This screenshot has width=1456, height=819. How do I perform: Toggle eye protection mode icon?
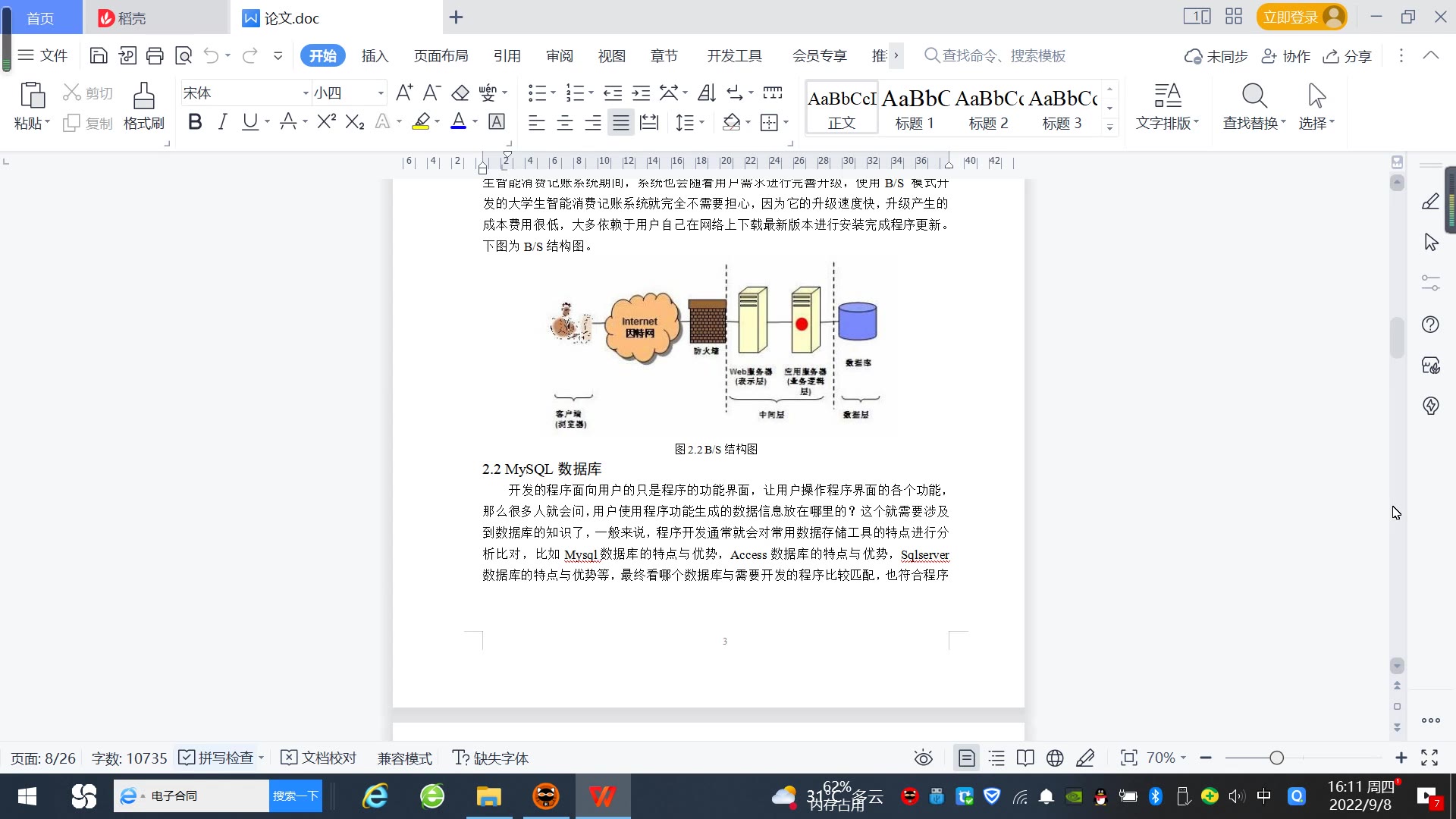pyautogui.click(x=923, y=758)
